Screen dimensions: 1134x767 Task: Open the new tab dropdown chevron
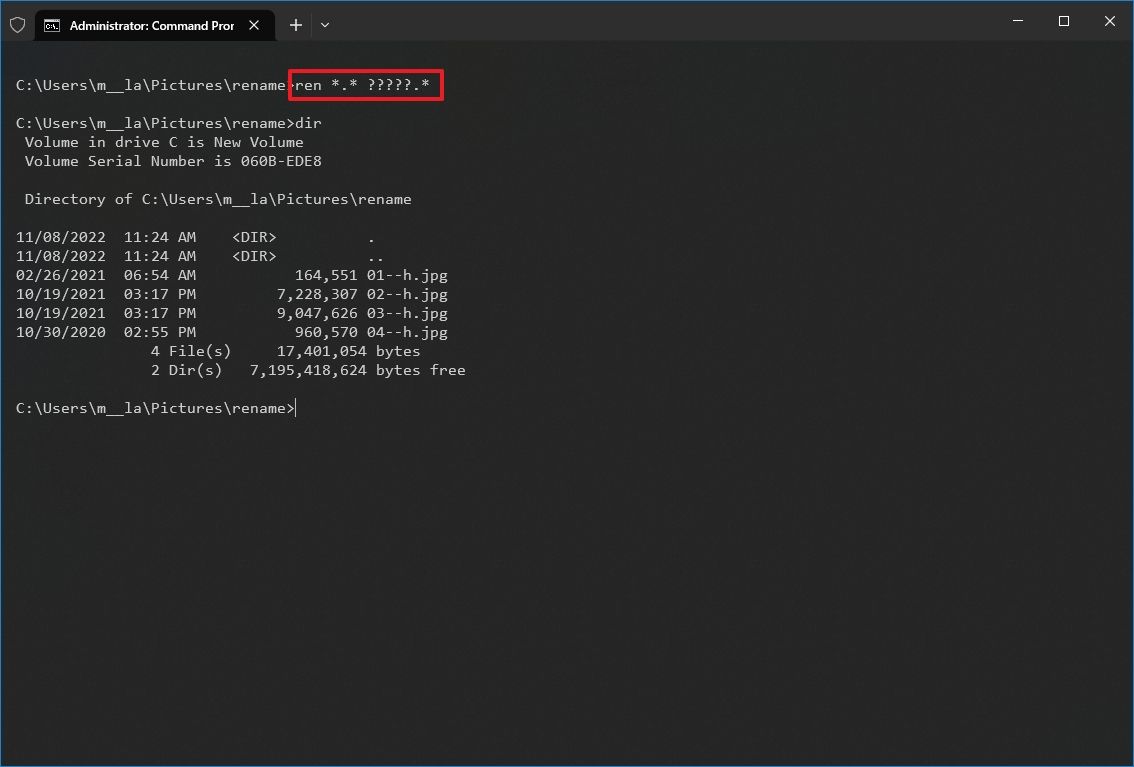coord(324,25)
